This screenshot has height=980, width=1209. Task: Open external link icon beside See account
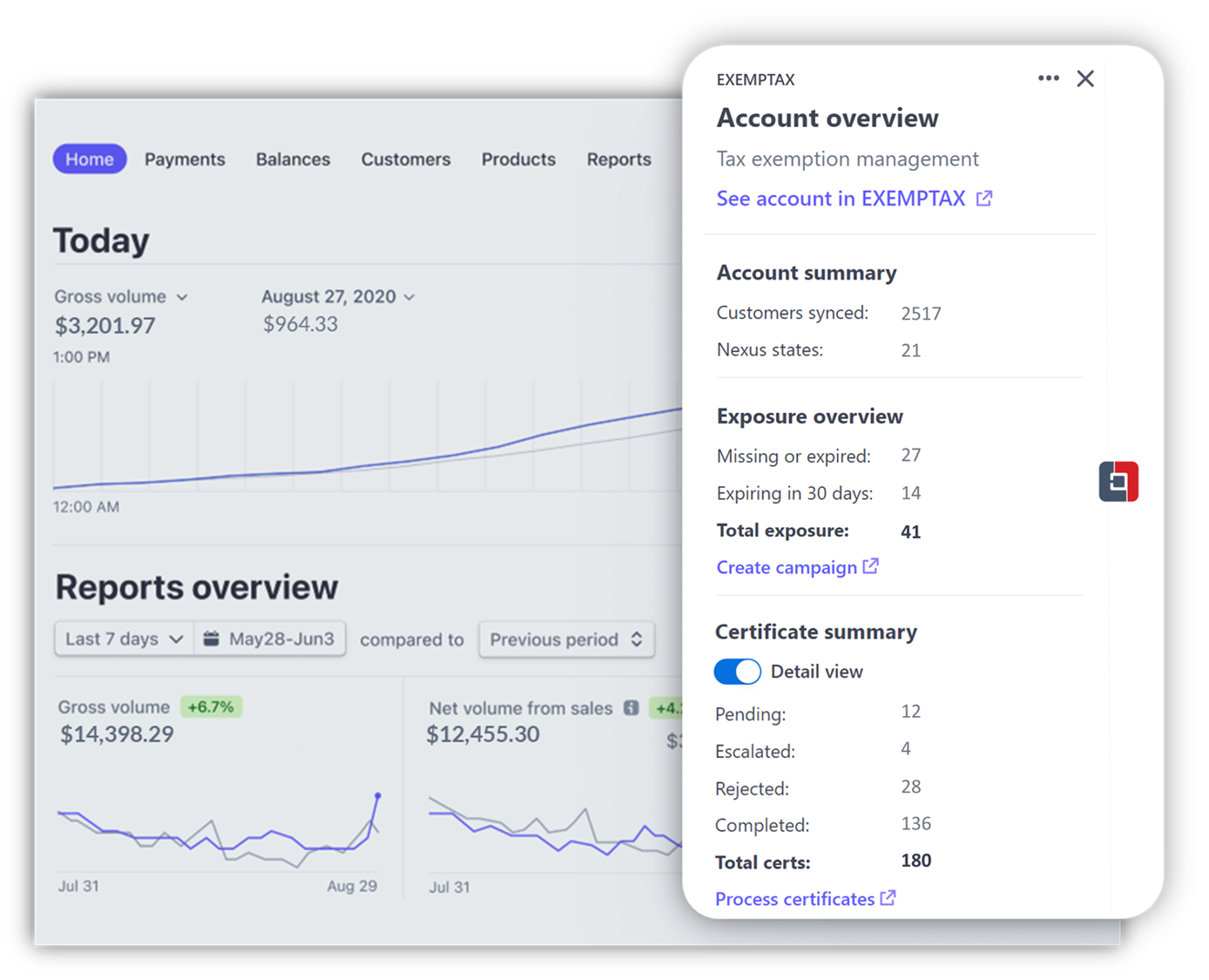click(x=984, y=199)
